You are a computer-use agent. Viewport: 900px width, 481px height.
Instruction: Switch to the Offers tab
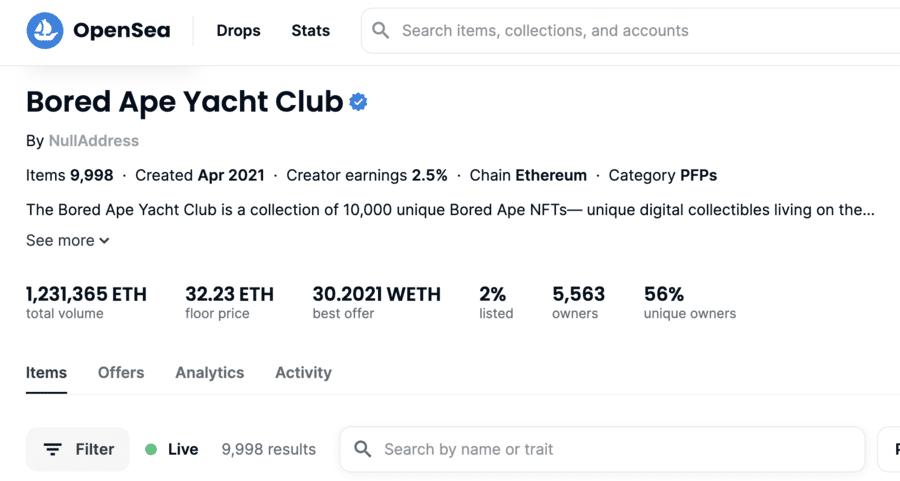pos(121,373)
